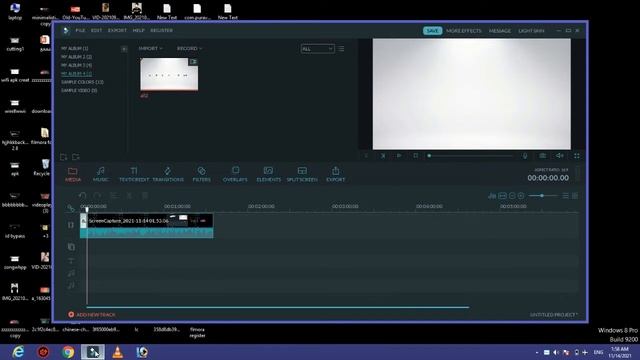Click EXPORT icon in toolbar

[x=336, y=174]
